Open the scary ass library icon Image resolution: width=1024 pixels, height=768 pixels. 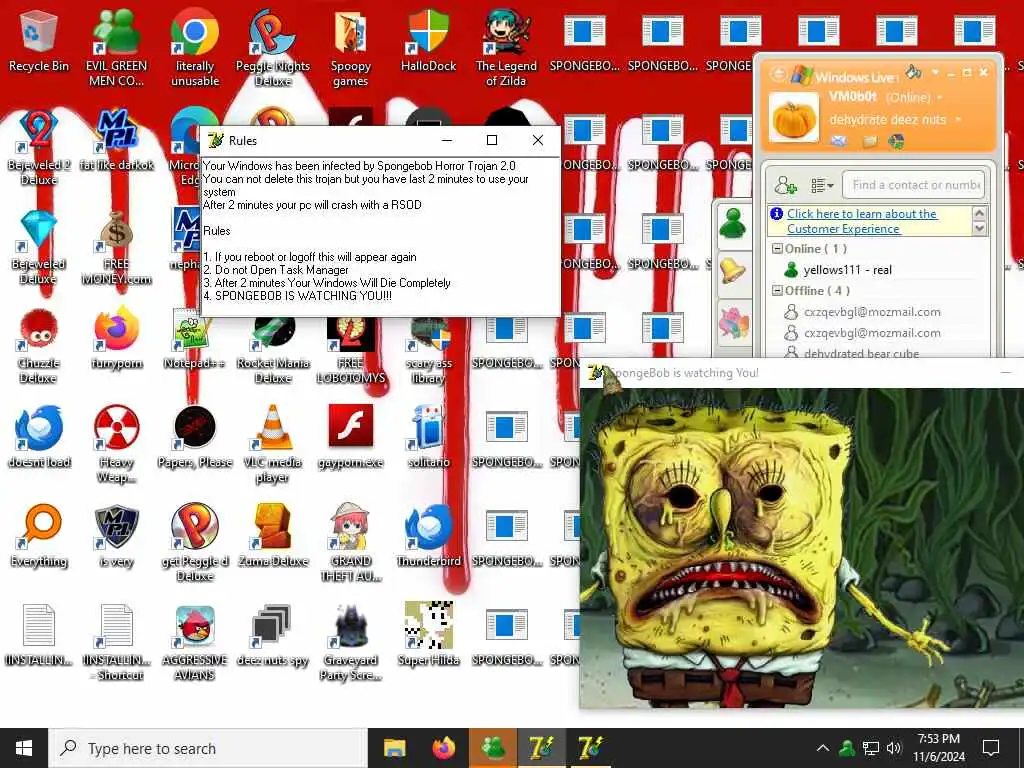click(x=428, y=351)
